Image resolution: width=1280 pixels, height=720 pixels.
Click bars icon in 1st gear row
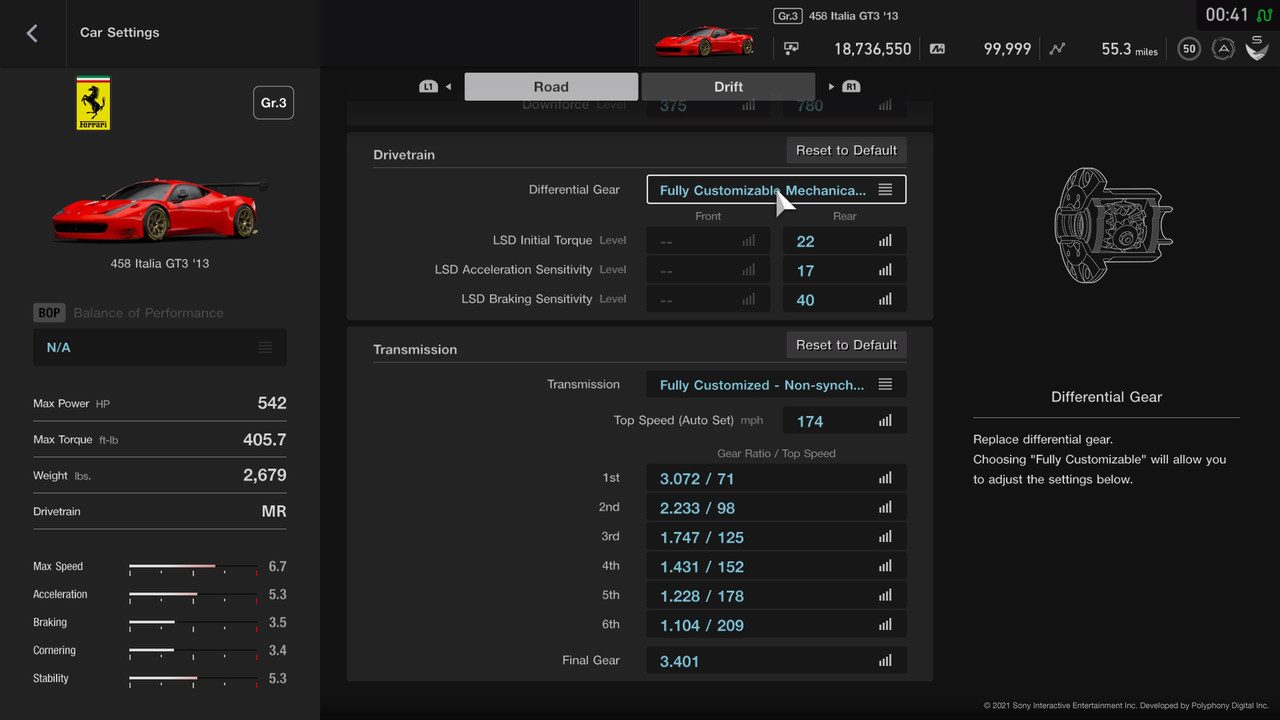click(885, 479)
